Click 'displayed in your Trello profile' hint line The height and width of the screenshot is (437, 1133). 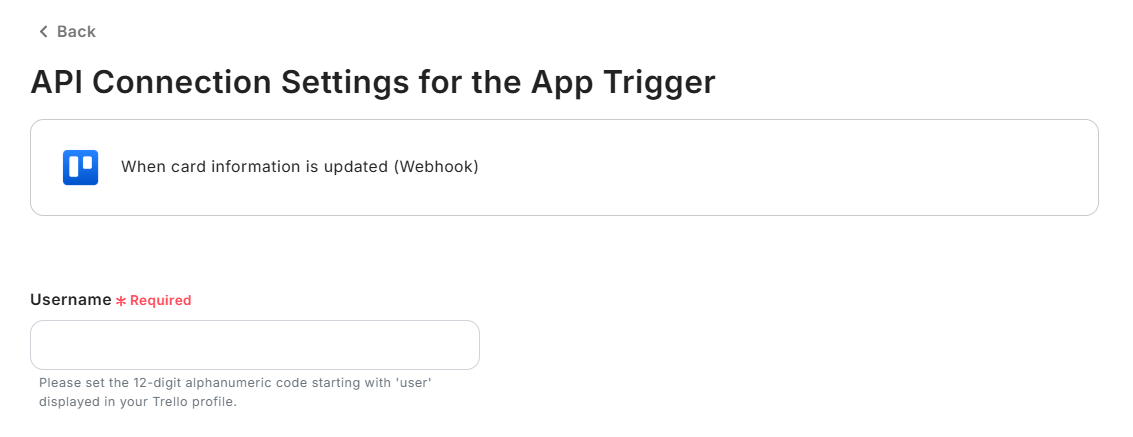(138, 402)
